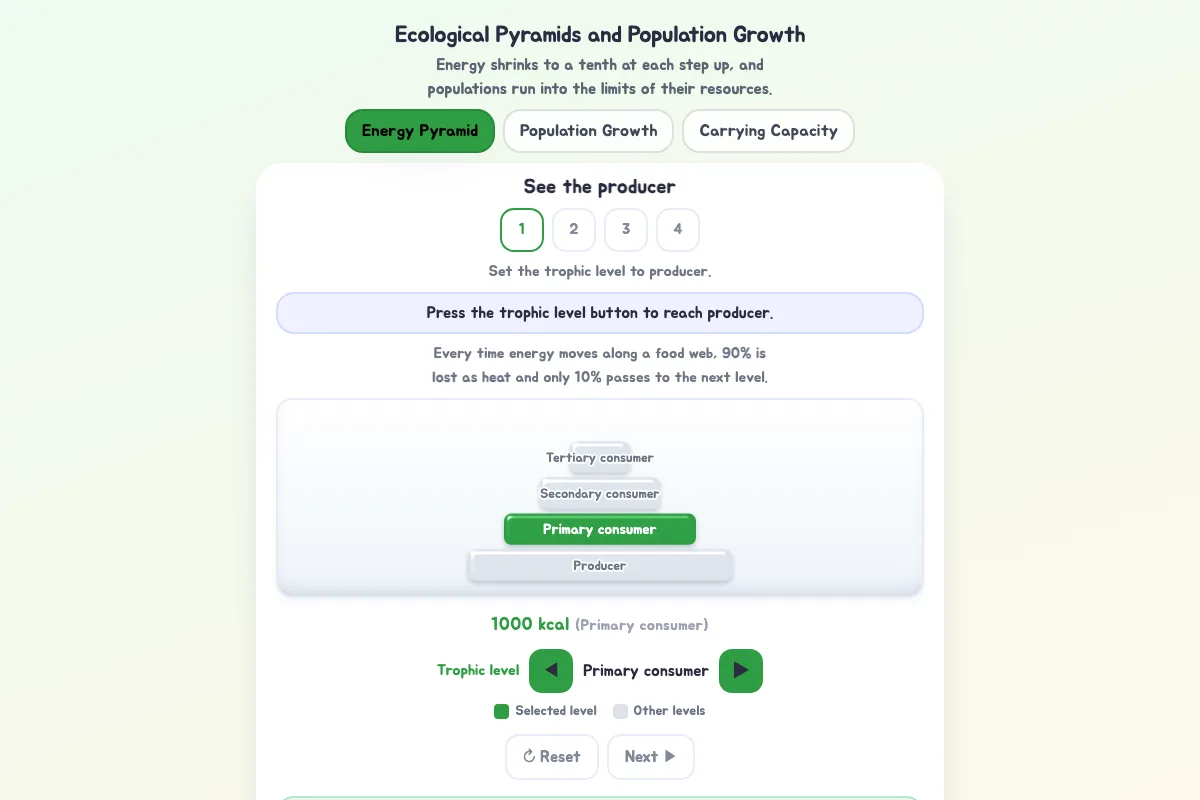The width and height of the screenshot is (1200, 800).
Task: Click the green Primary consumer pyramid bar
Action: (x=600, y=530)
